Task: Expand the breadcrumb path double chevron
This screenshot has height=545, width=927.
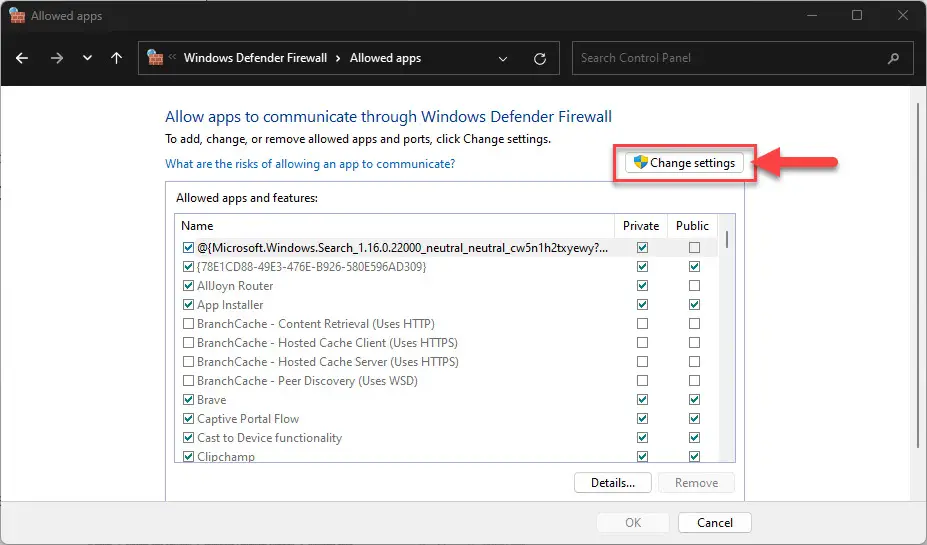Action: (173, 58)
